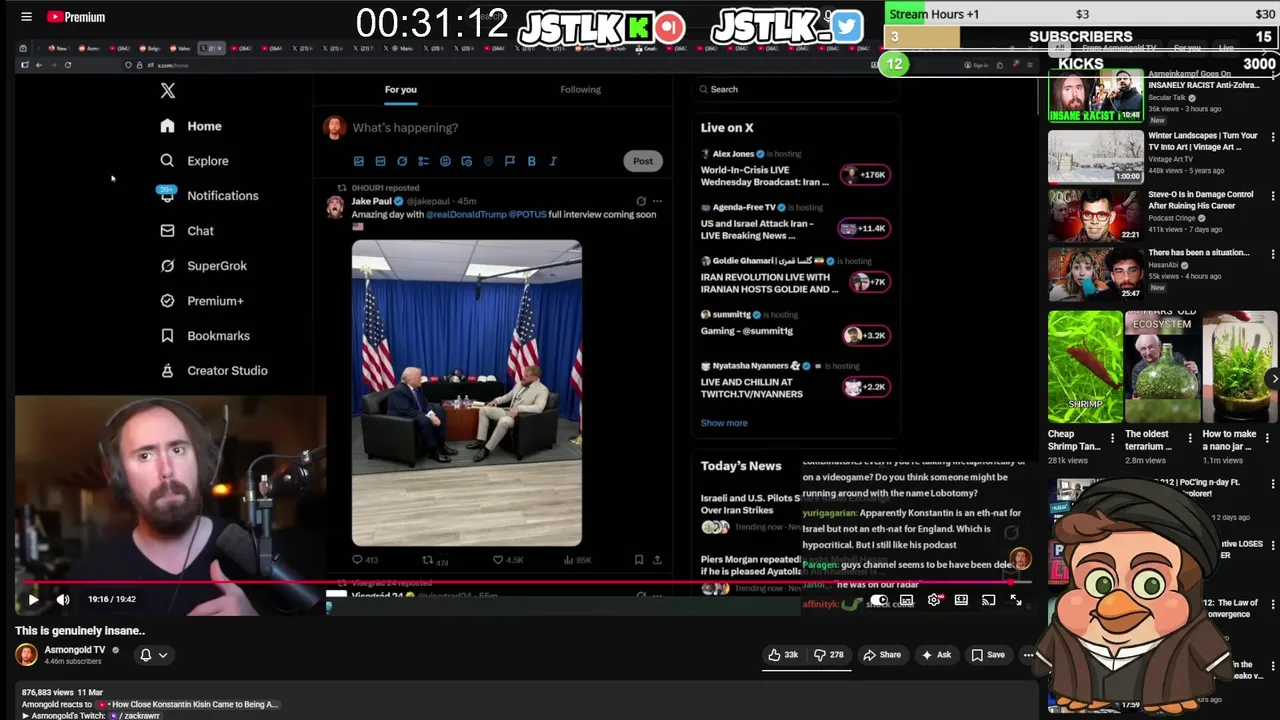This screenshot has width=1280, height=720.
Task: Open the Konstantin Kisin linked video in description
Action: pos(187,704)
